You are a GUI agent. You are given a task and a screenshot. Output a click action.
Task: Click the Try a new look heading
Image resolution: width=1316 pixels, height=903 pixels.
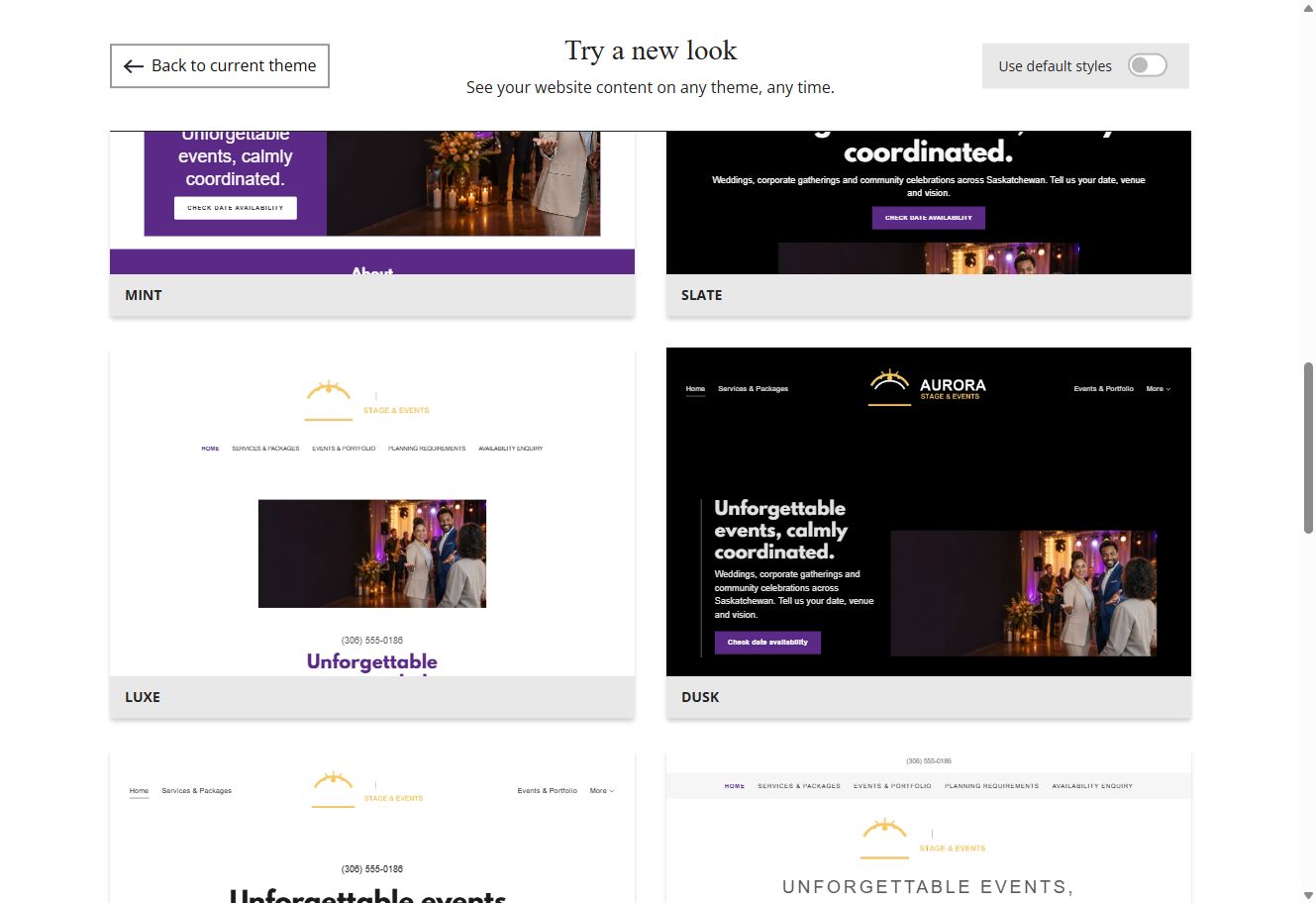[651, 50]
